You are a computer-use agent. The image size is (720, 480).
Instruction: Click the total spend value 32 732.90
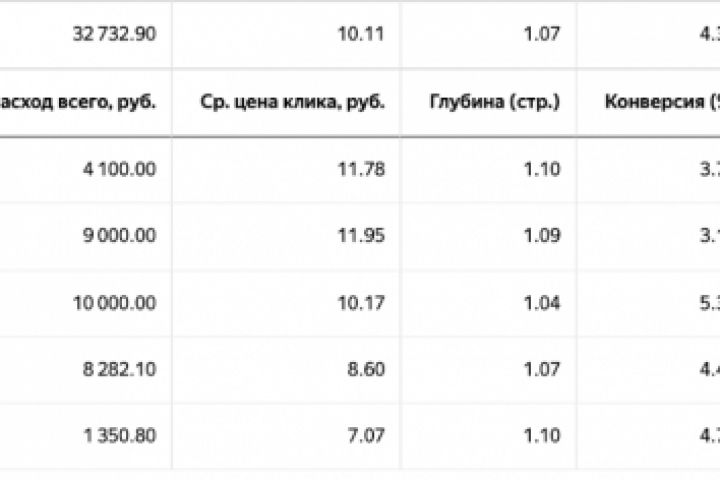pyautogui.click(x=114, y=33)
